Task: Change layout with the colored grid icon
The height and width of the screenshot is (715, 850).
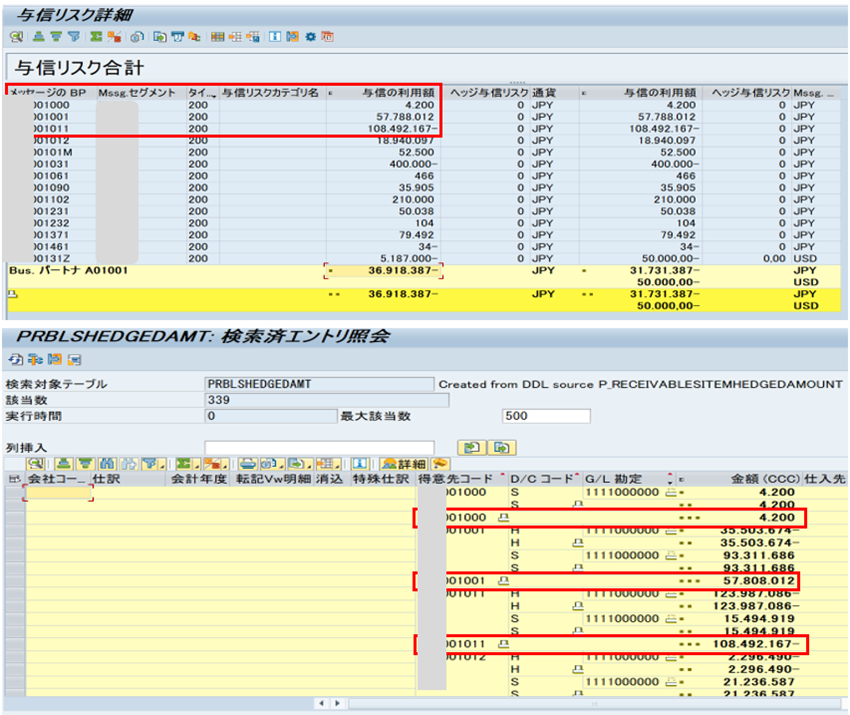Action: tap(217, 37)
